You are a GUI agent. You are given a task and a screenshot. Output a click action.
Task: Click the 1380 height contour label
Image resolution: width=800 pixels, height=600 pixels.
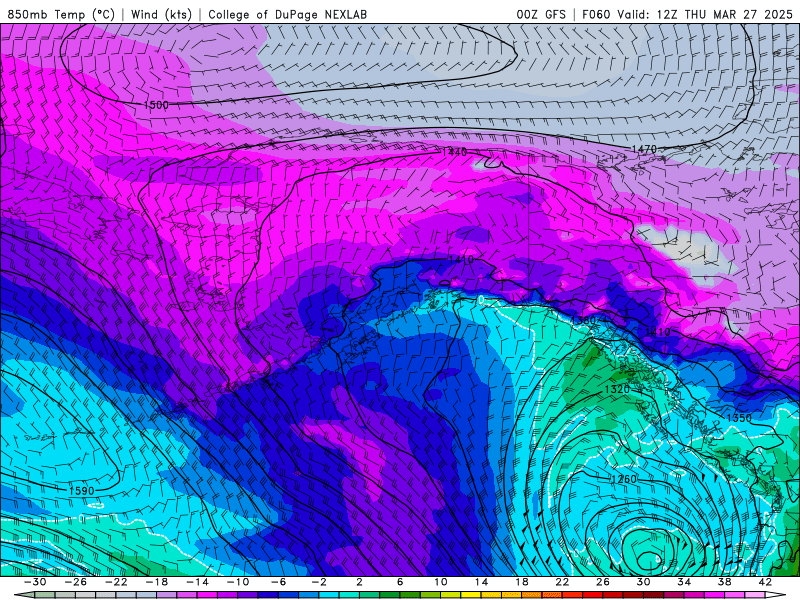[584, 320]
